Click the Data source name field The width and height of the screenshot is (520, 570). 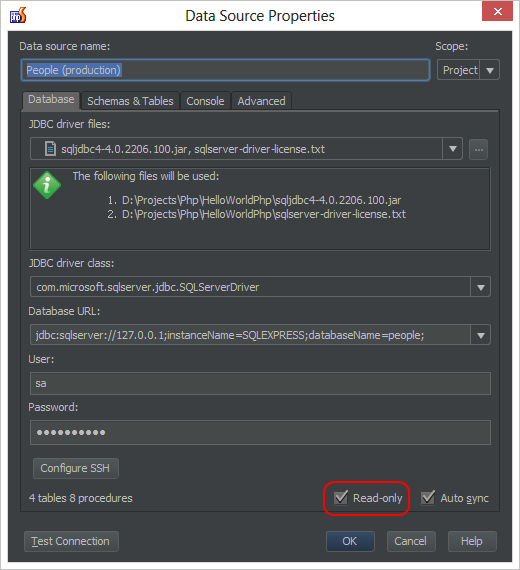click(225, 70)
